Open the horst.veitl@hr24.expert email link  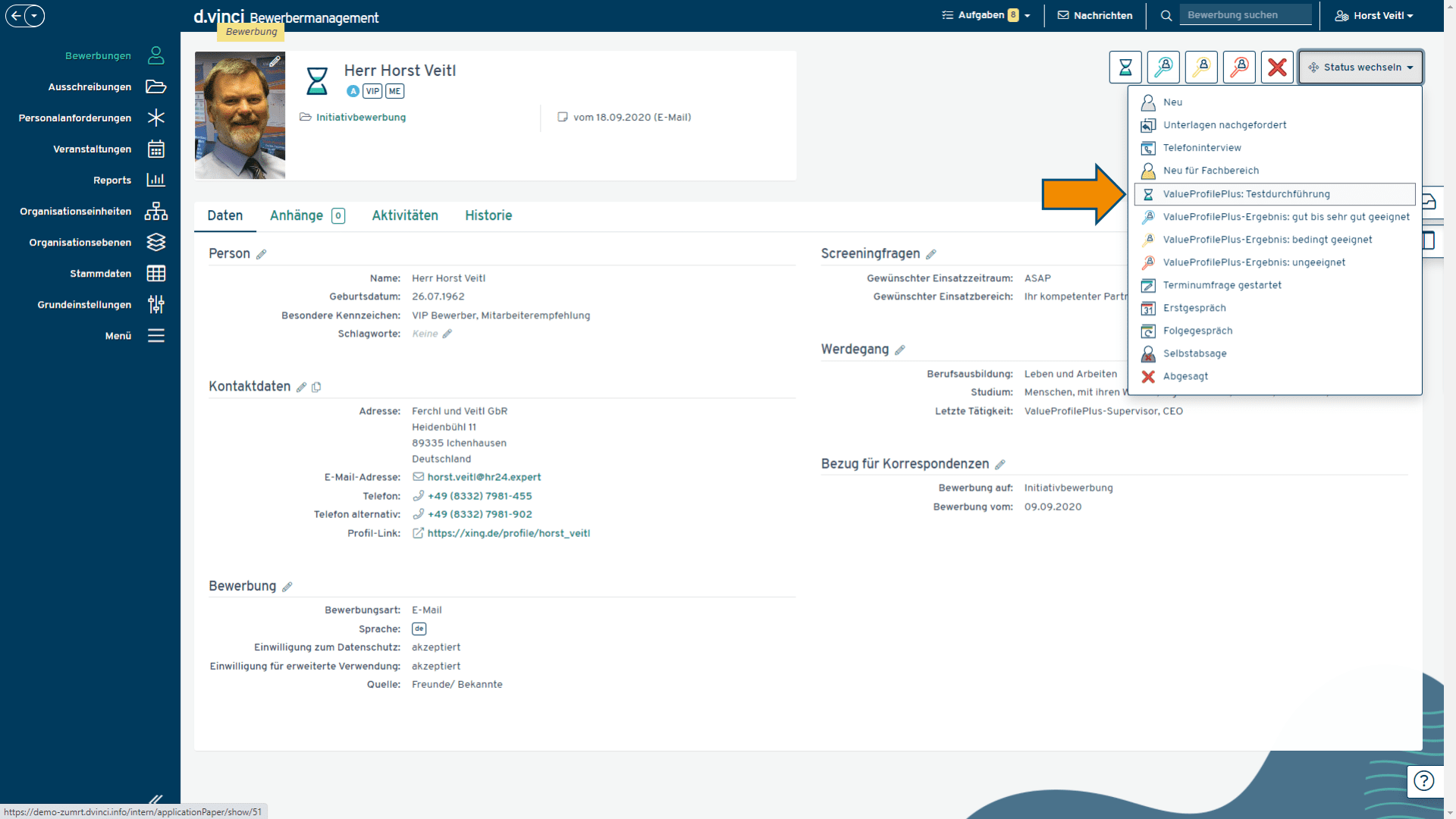[484, 477]
